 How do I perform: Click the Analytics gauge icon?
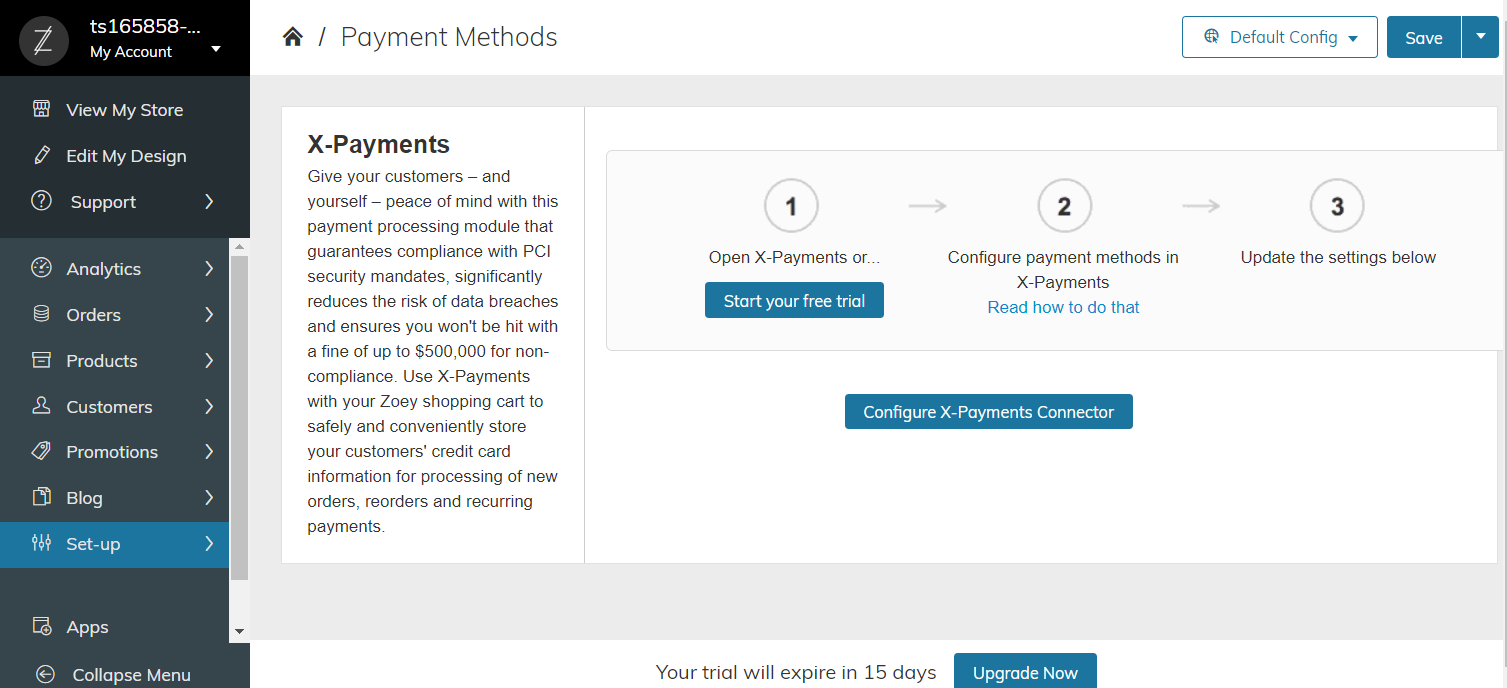(41, 268)
